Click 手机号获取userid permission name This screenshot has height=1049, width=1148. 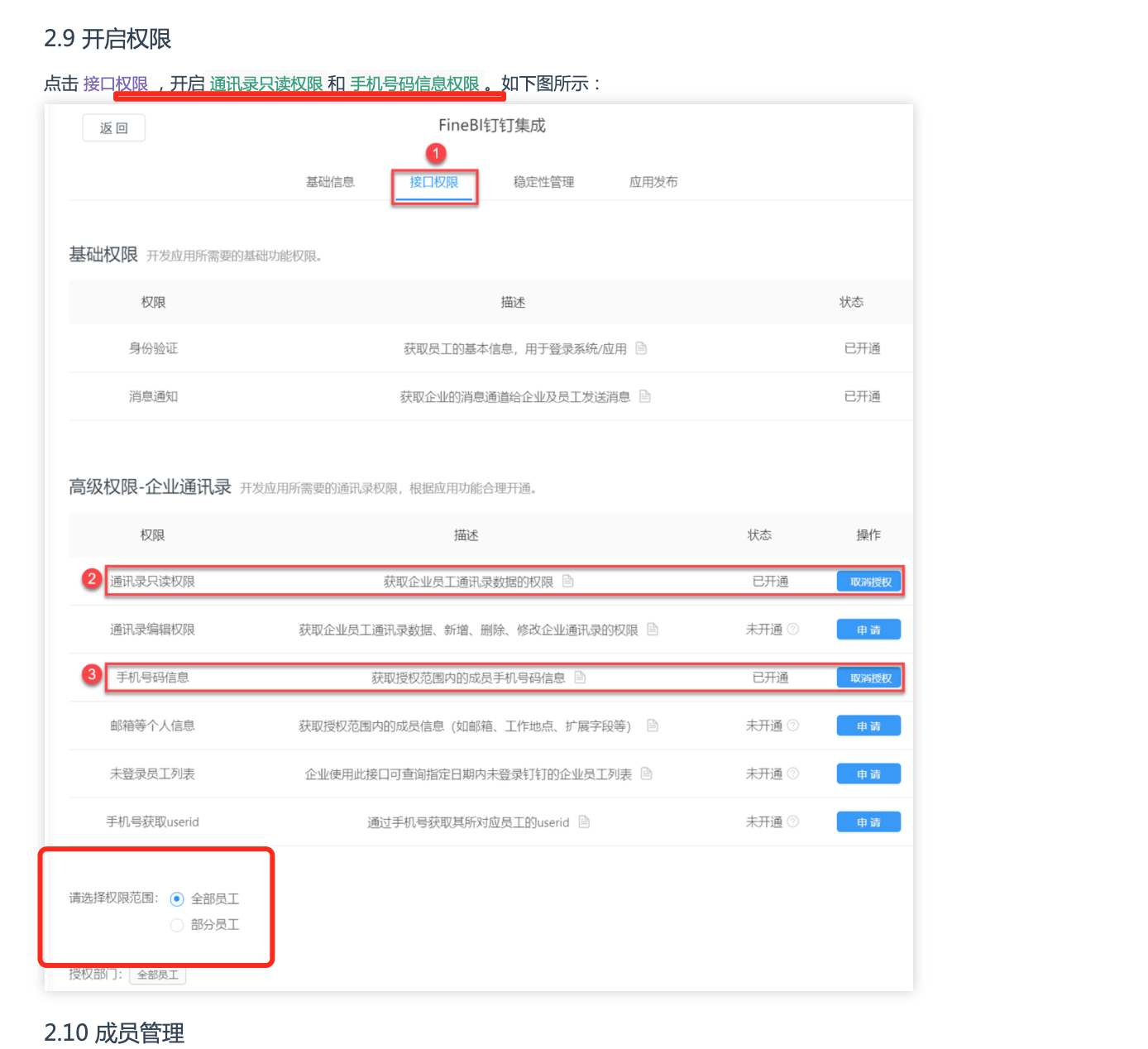(x=152, y=821)
